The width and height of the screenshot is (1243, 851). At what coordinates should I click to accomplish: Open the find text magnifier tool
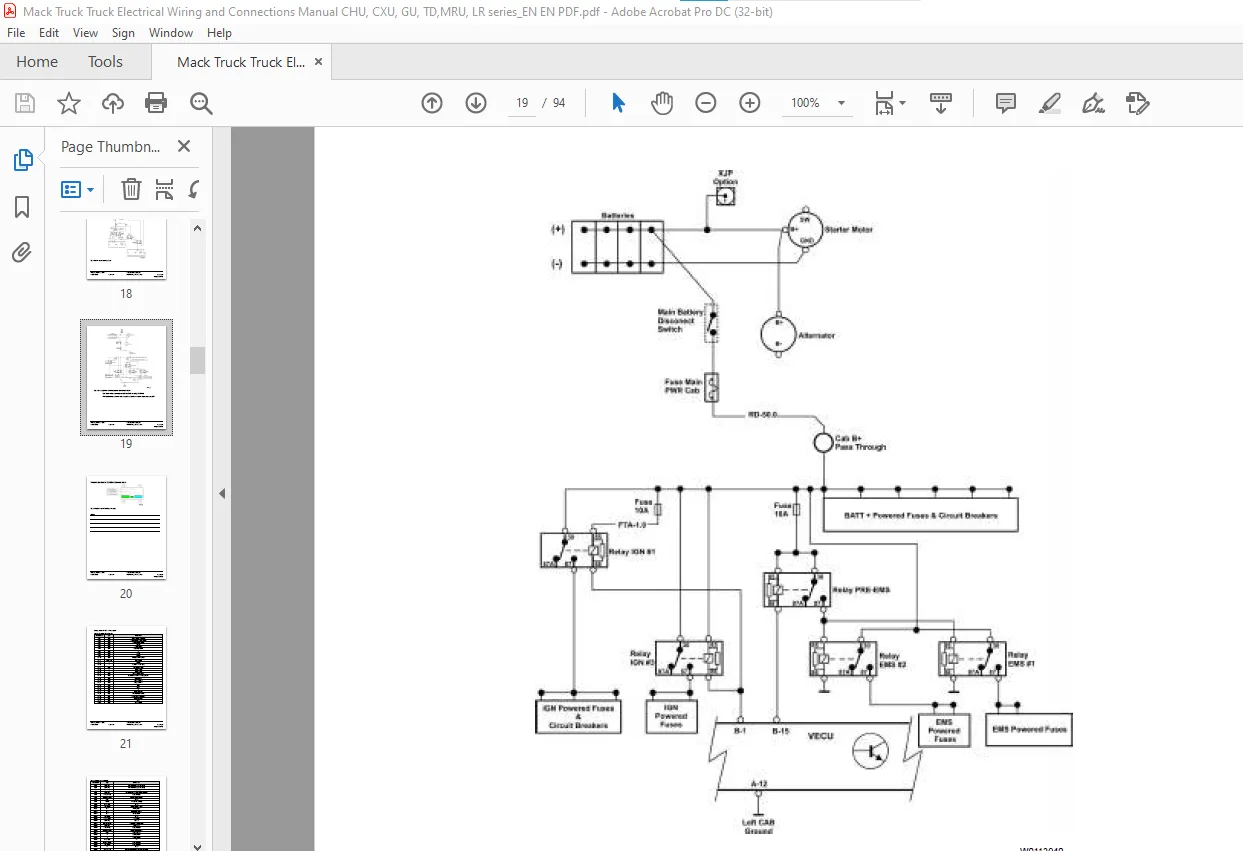pos(201,103)
